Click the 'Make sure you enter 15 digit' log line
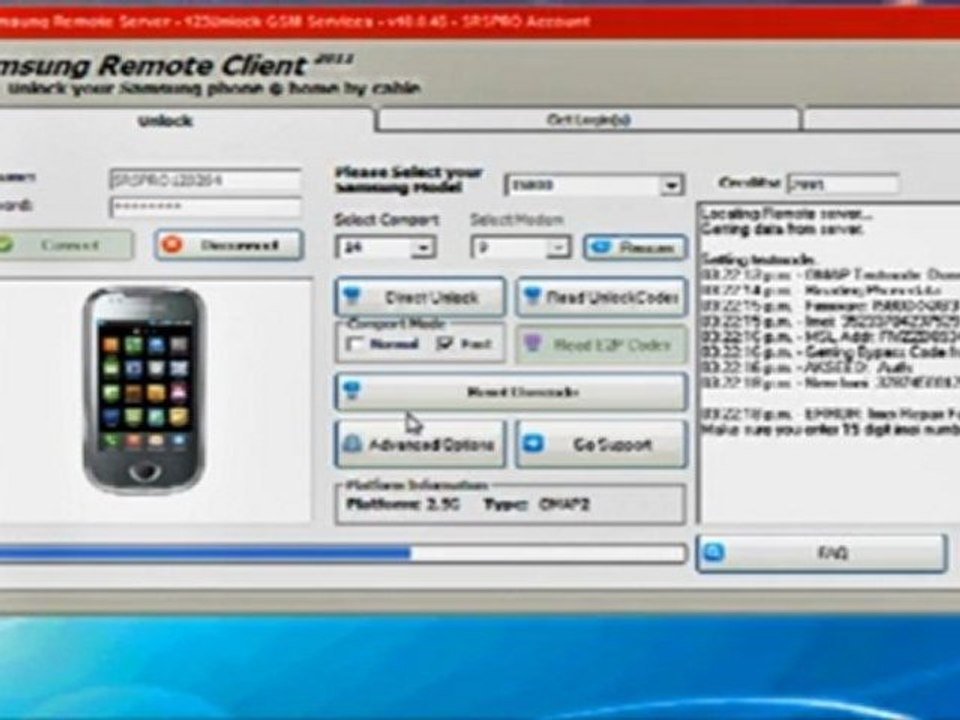The height and width of the screenshot is (720, 960). (x=831, y=430)
